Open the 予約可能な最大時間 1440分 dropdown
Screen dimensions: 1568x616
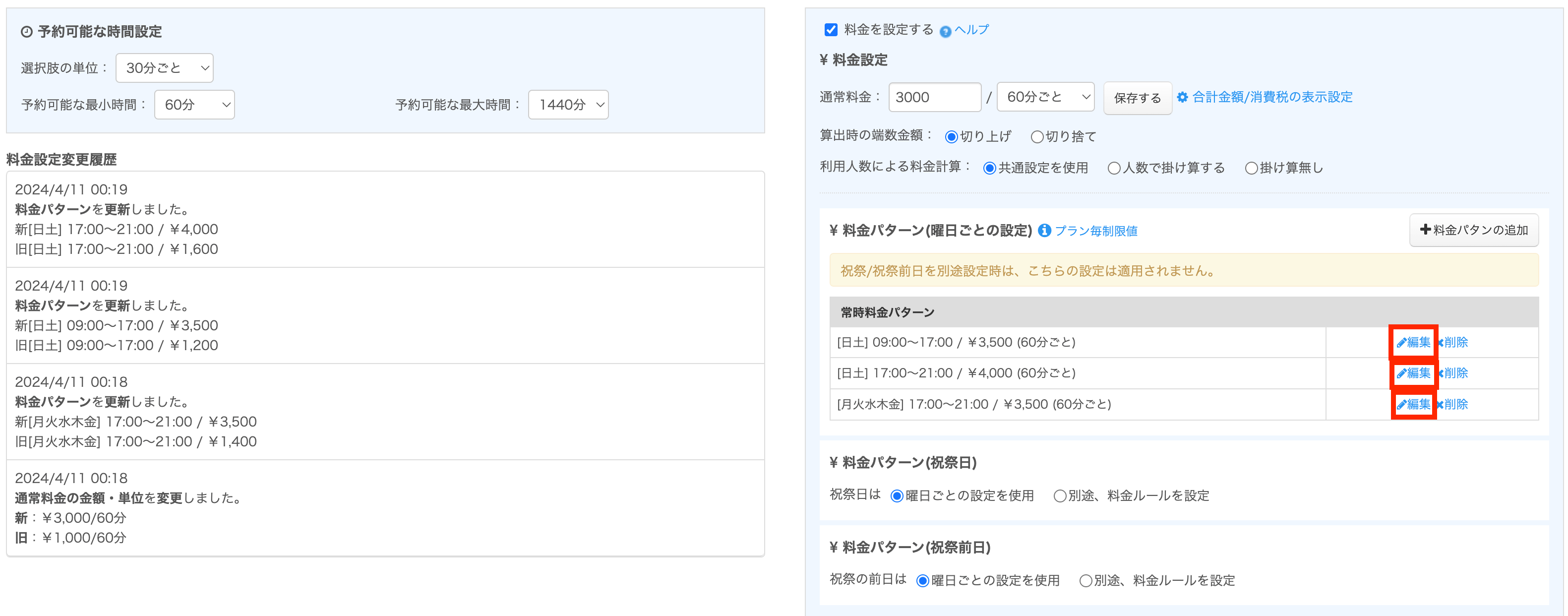point(568,105)
